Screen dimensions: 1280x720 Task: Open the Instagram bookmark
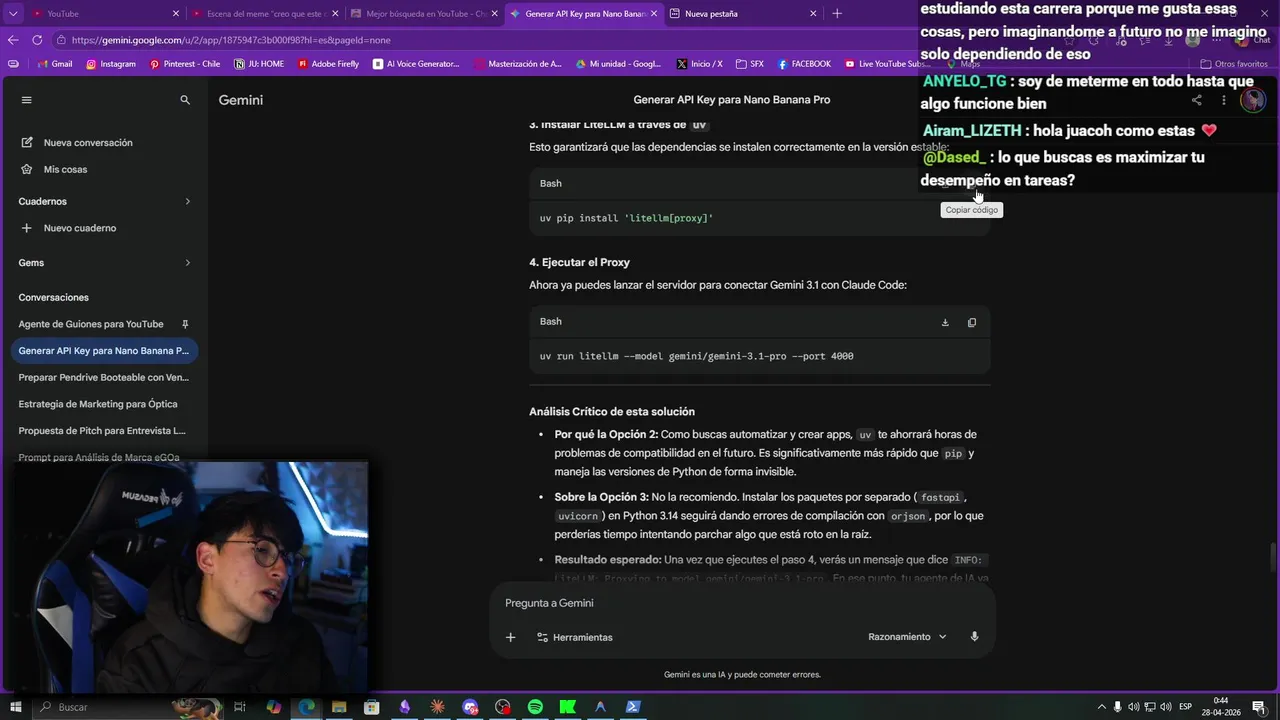pyautogui.click(x=111, y=64)
